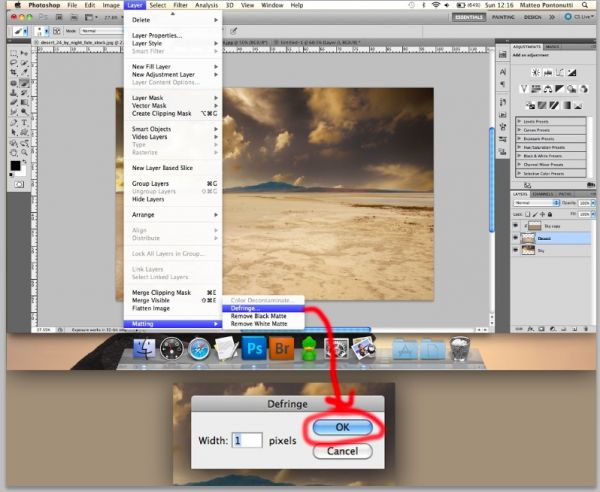Select the Rectangular Marquee tool

point(13,53)
